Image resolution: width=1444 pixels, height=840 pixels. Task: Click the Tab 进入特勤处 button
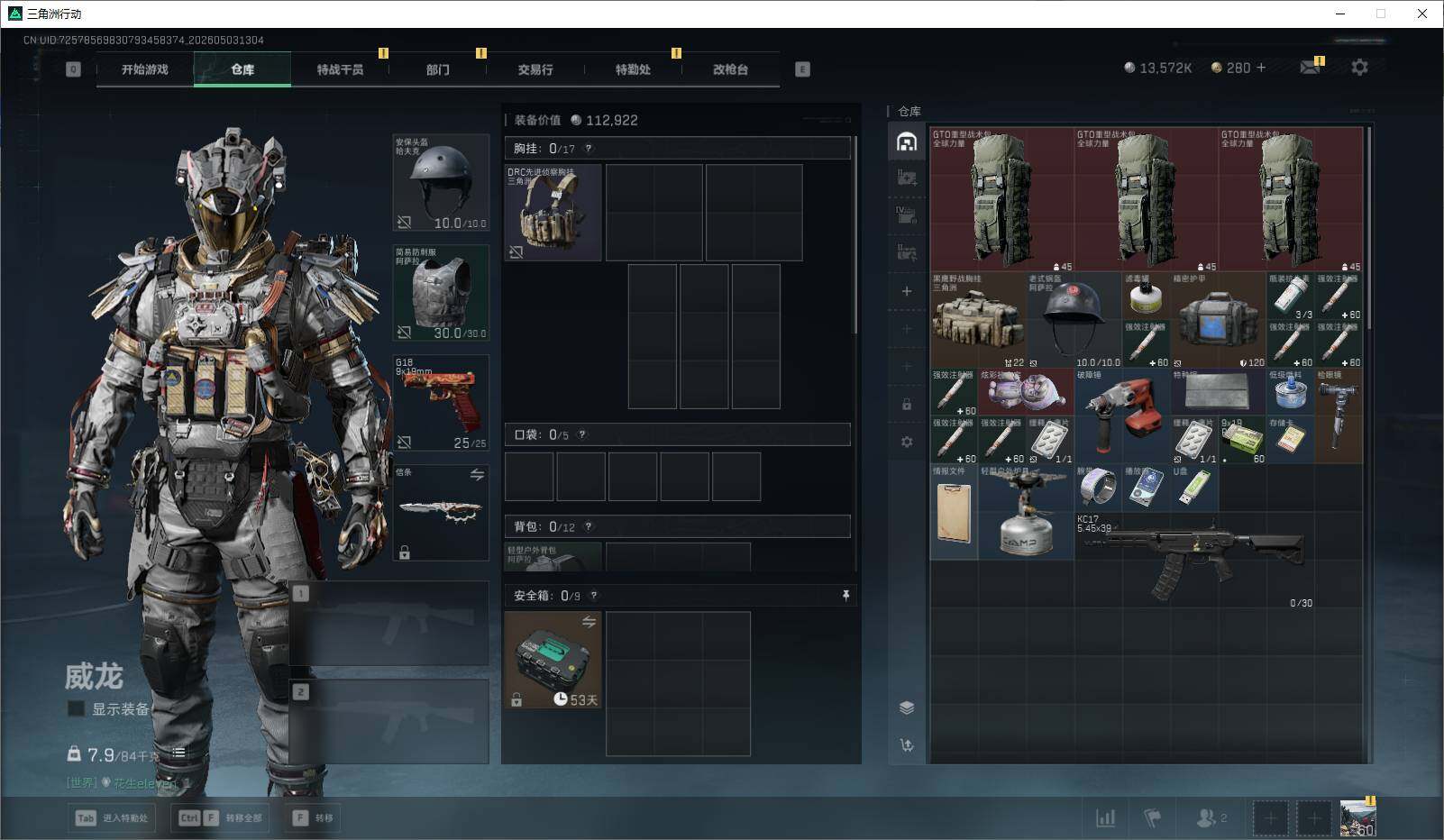click(x=112, y=818)
